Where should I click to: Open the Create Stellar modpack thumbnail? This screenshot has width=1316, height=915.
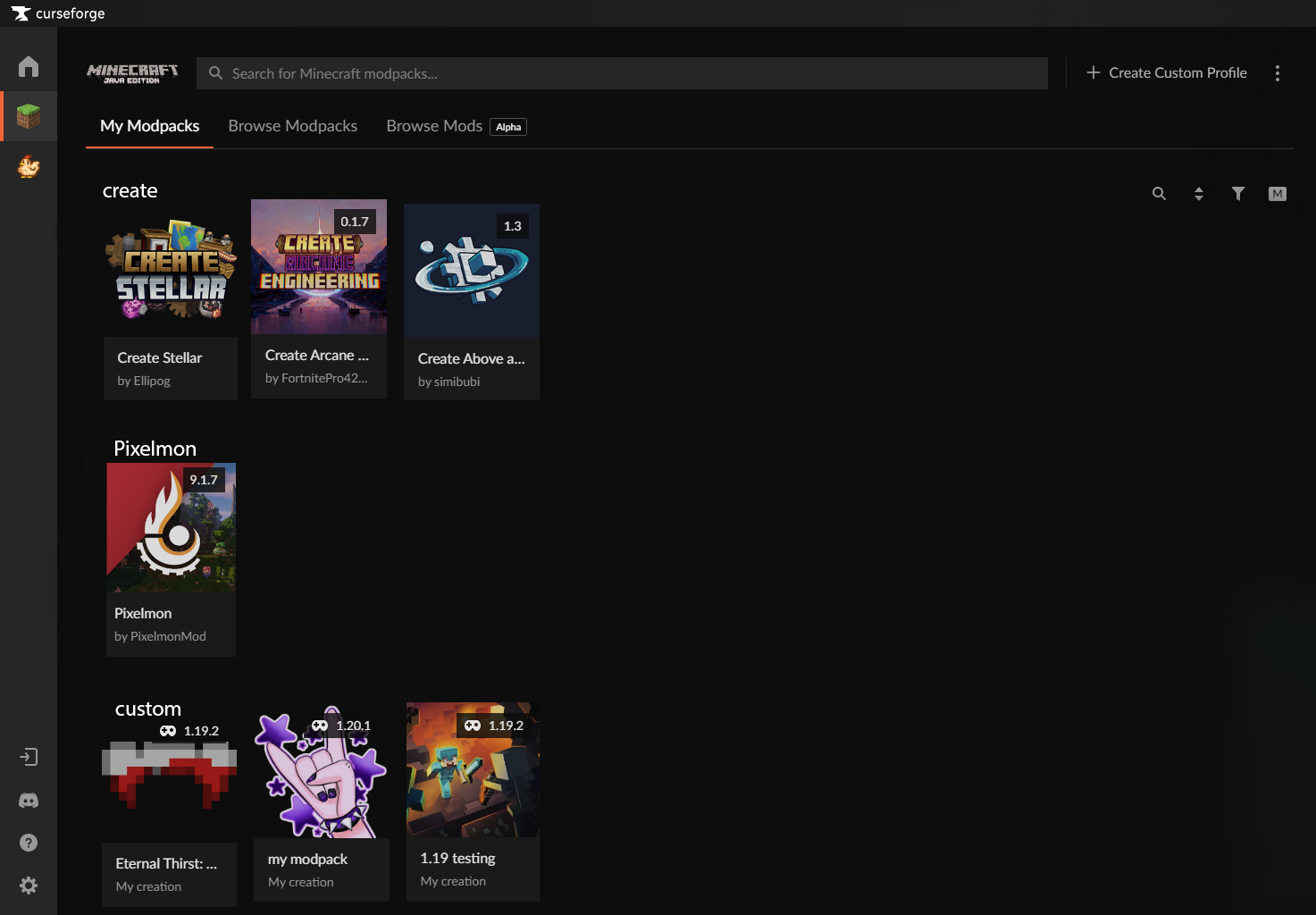pyautogui.click(x=171, y=271)
